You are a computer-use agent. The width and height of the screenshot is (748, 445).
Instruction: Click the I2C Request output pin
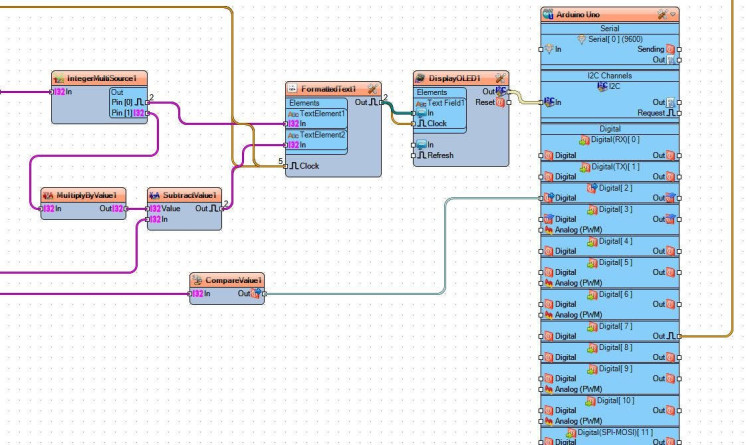pyautogui.click(x=679, y=113)
